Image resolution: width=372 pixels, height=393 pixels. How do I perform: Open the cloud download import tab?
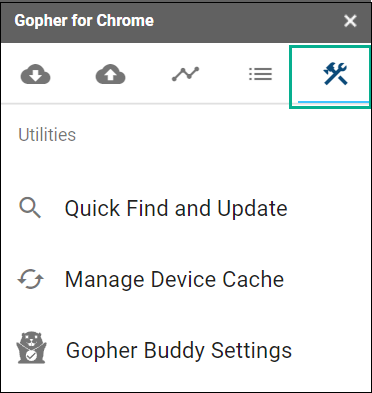[x=35, y=74]
